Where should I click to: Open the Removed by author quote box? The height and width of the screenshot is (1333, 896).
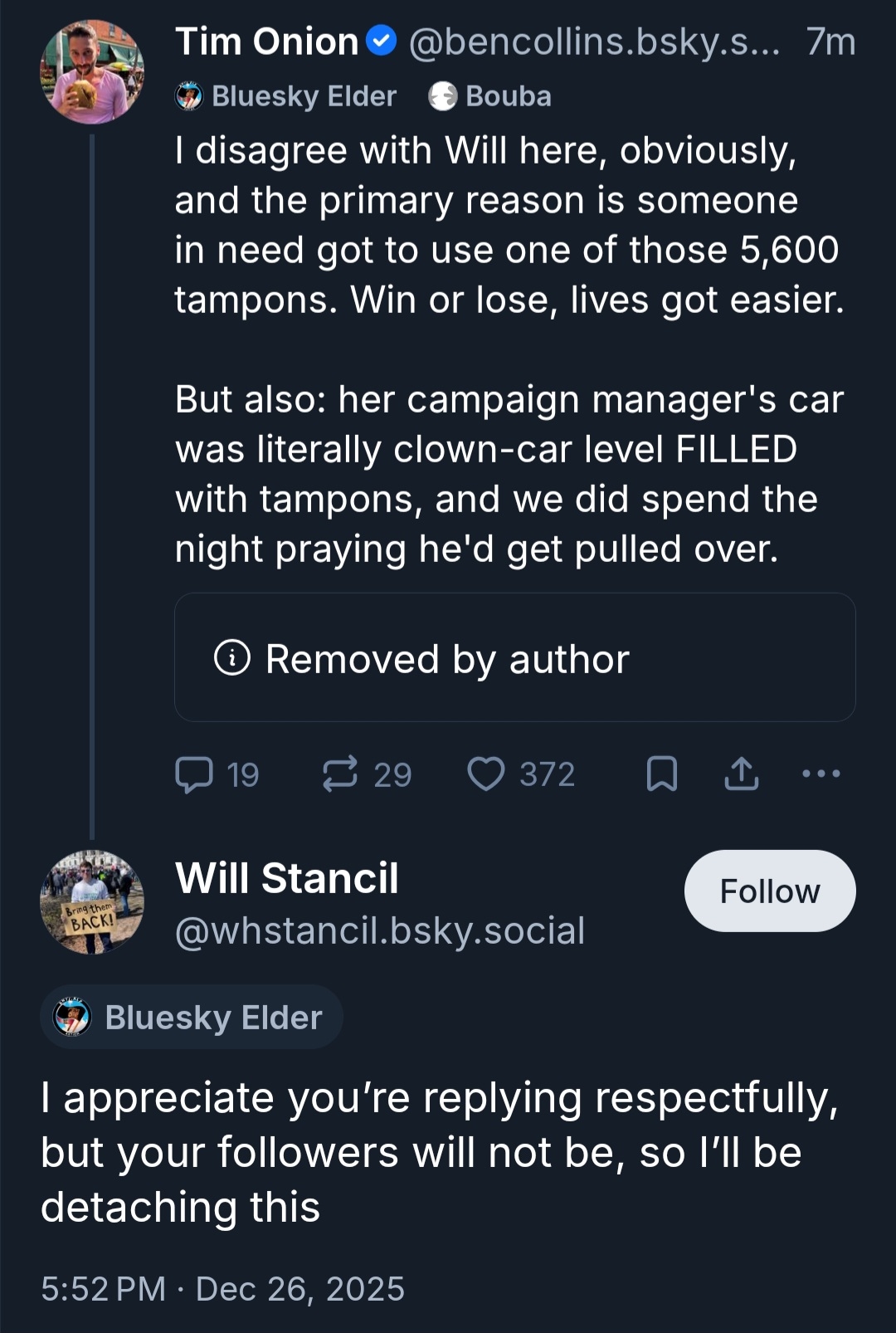514,657
